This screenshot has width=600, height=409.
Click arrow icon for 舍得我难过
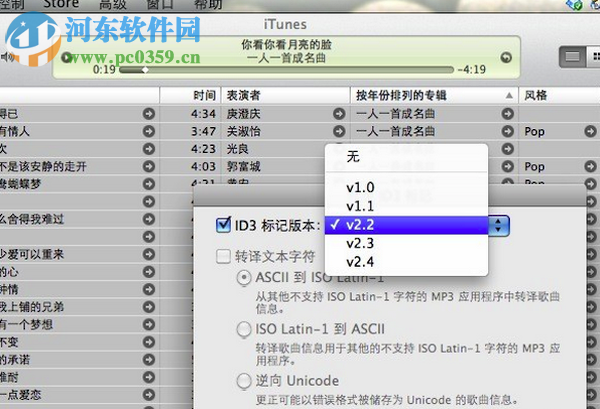click(x=149, y=219)
